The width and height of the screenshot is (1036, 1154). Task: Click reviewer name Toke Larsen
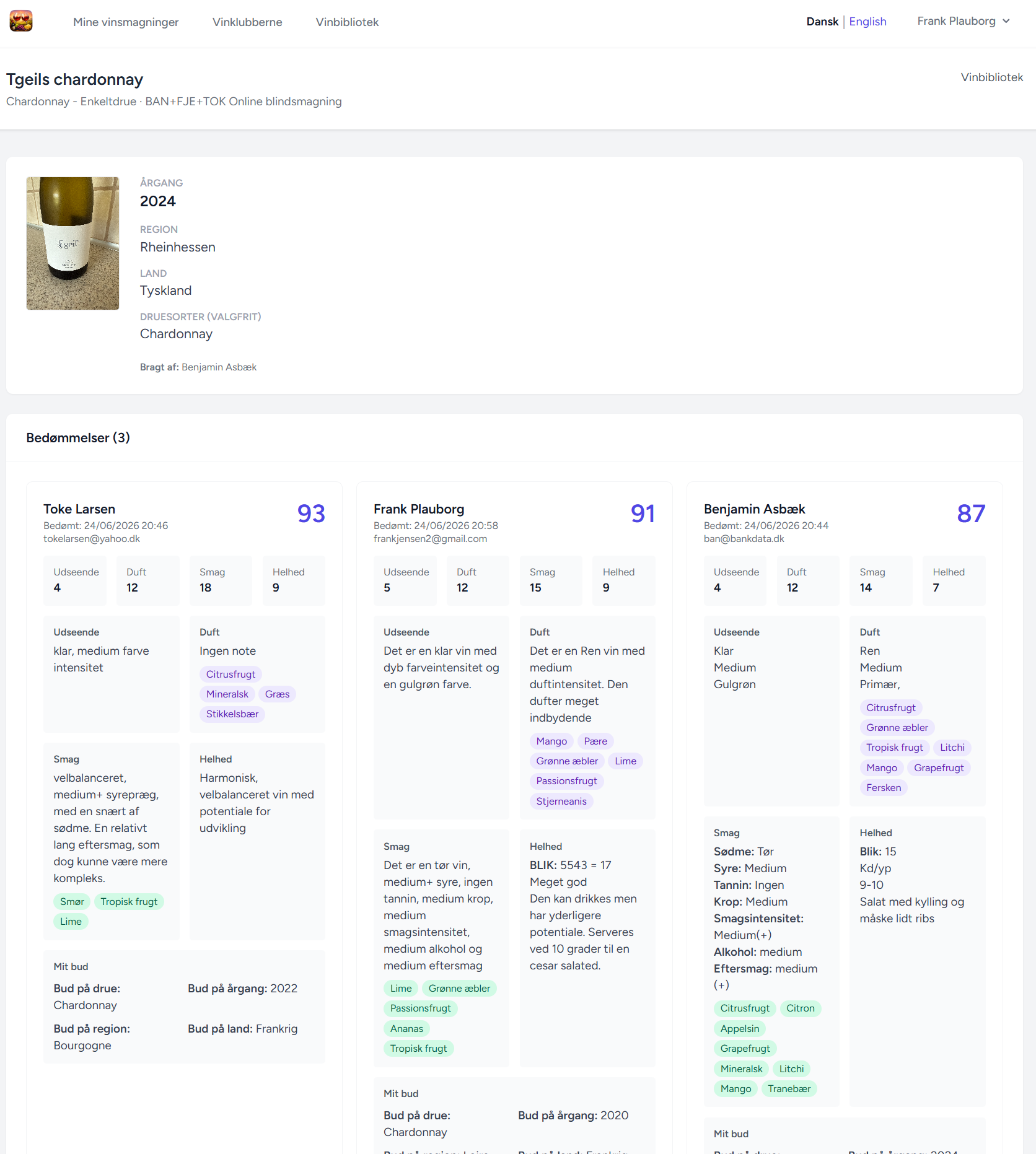tap(79, 509)
